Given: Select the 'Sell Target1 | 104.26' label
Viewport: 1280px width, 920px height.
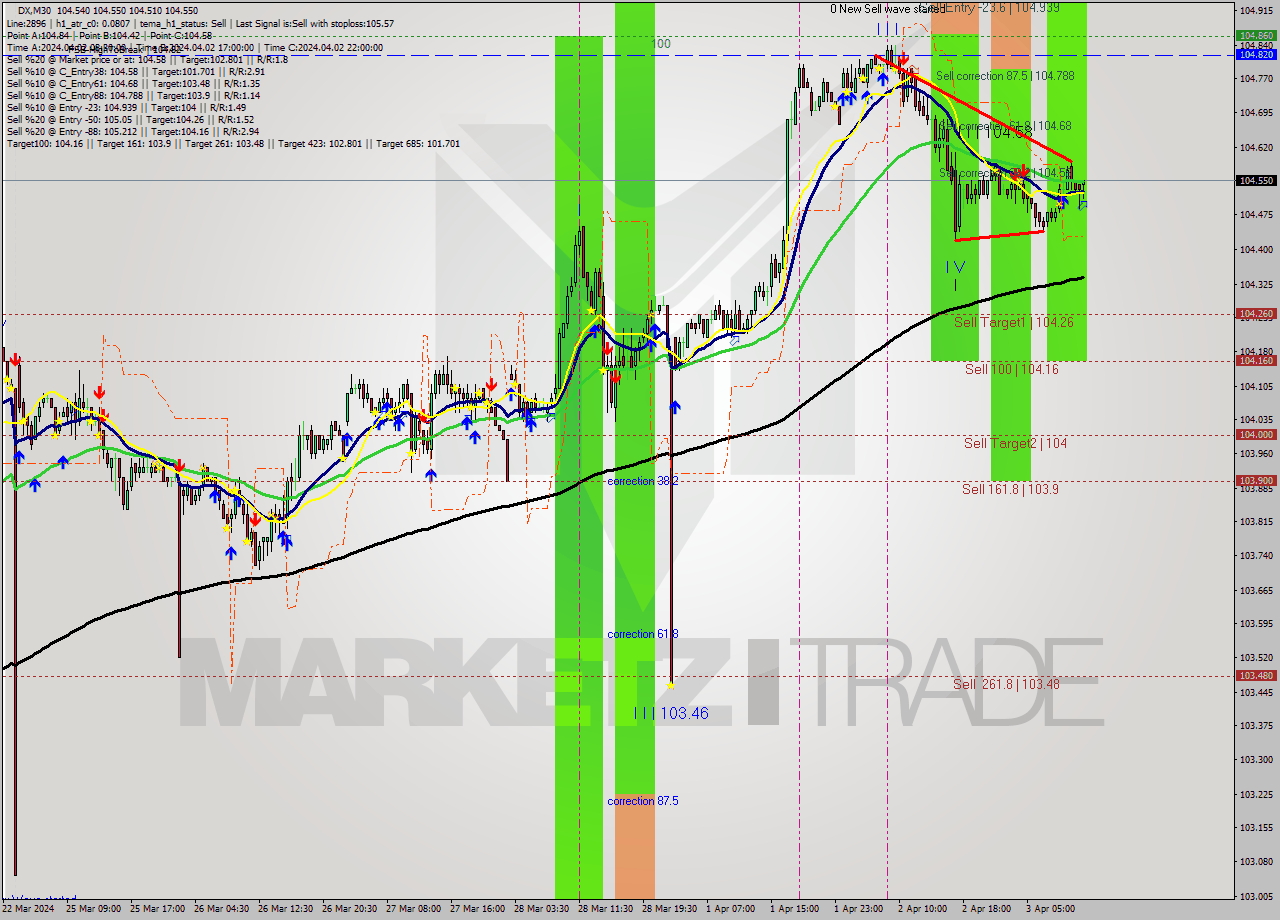Looking at the screenshot, I should [1014, 322].
